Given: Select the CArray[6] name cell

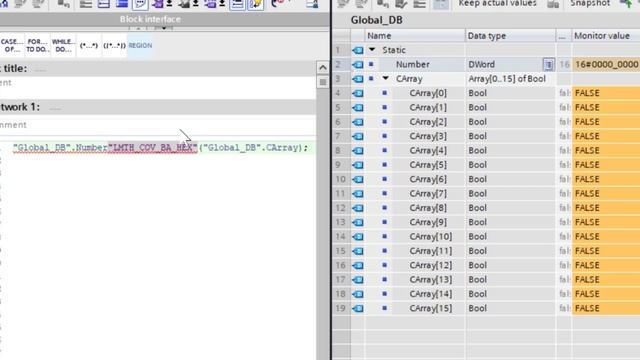Looking at the screenshot, I should [x=428, y=179].
